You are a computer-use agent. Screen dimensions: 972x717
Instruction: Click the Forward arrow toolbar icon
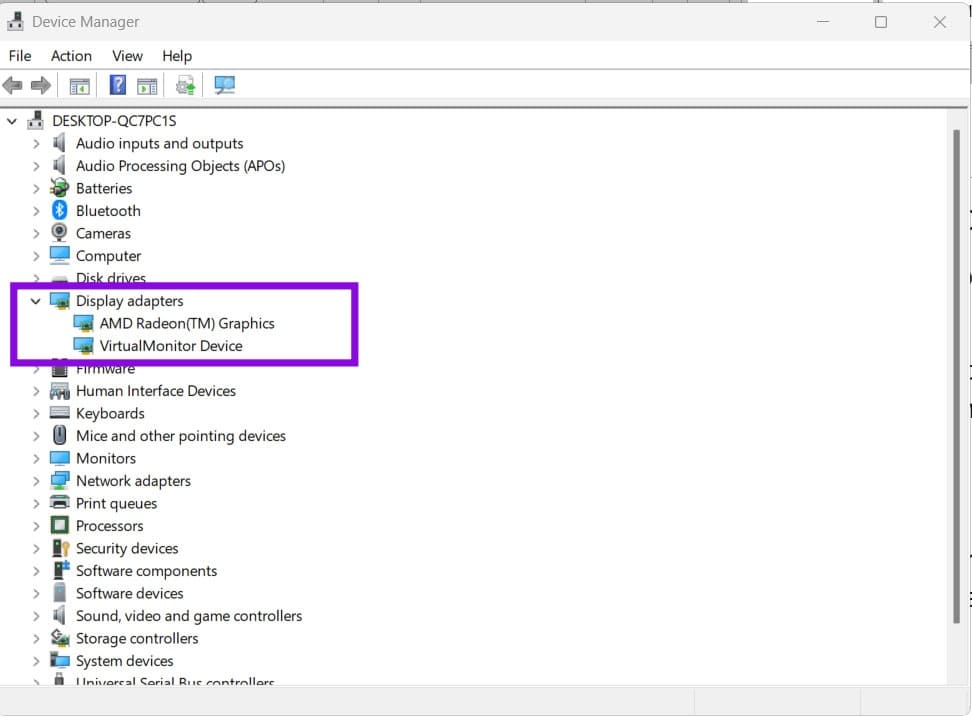[x=40, y=85]
